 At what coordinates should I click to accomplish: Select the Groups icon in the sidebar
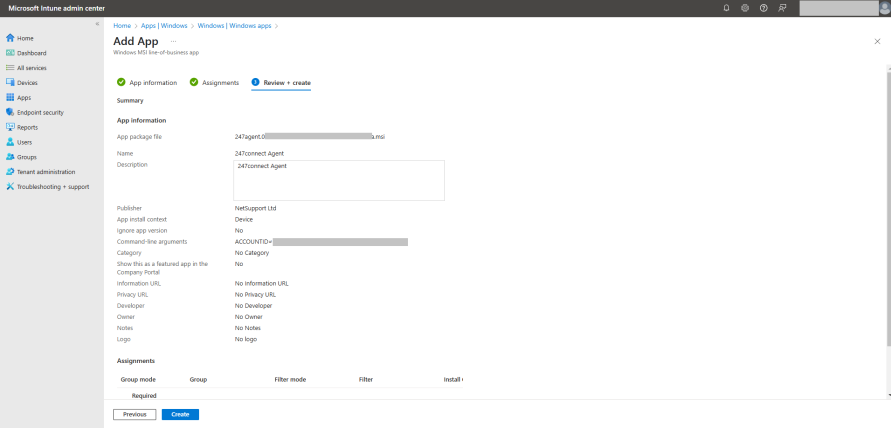click(10, 157)
